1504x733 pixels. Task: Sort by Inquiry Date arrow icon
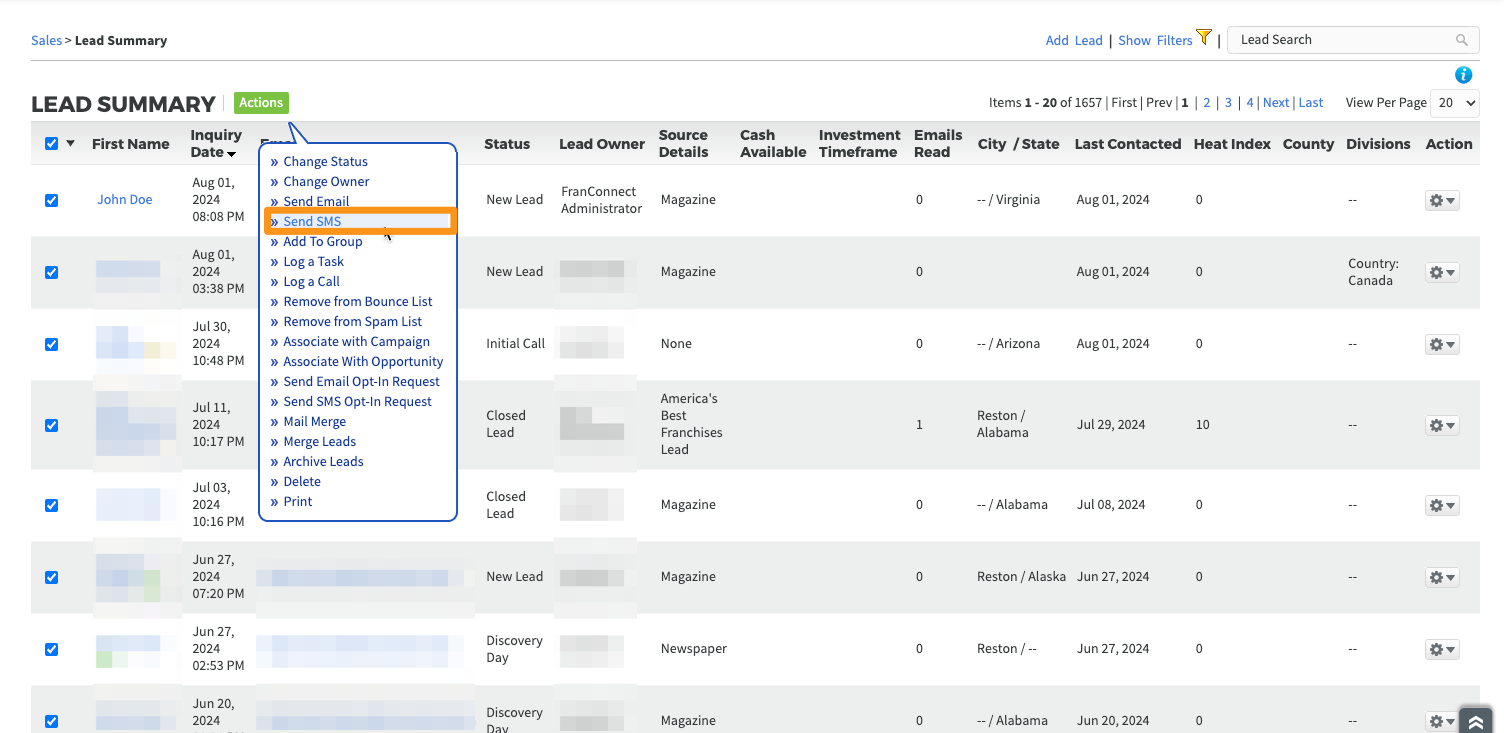pos(232,154)
